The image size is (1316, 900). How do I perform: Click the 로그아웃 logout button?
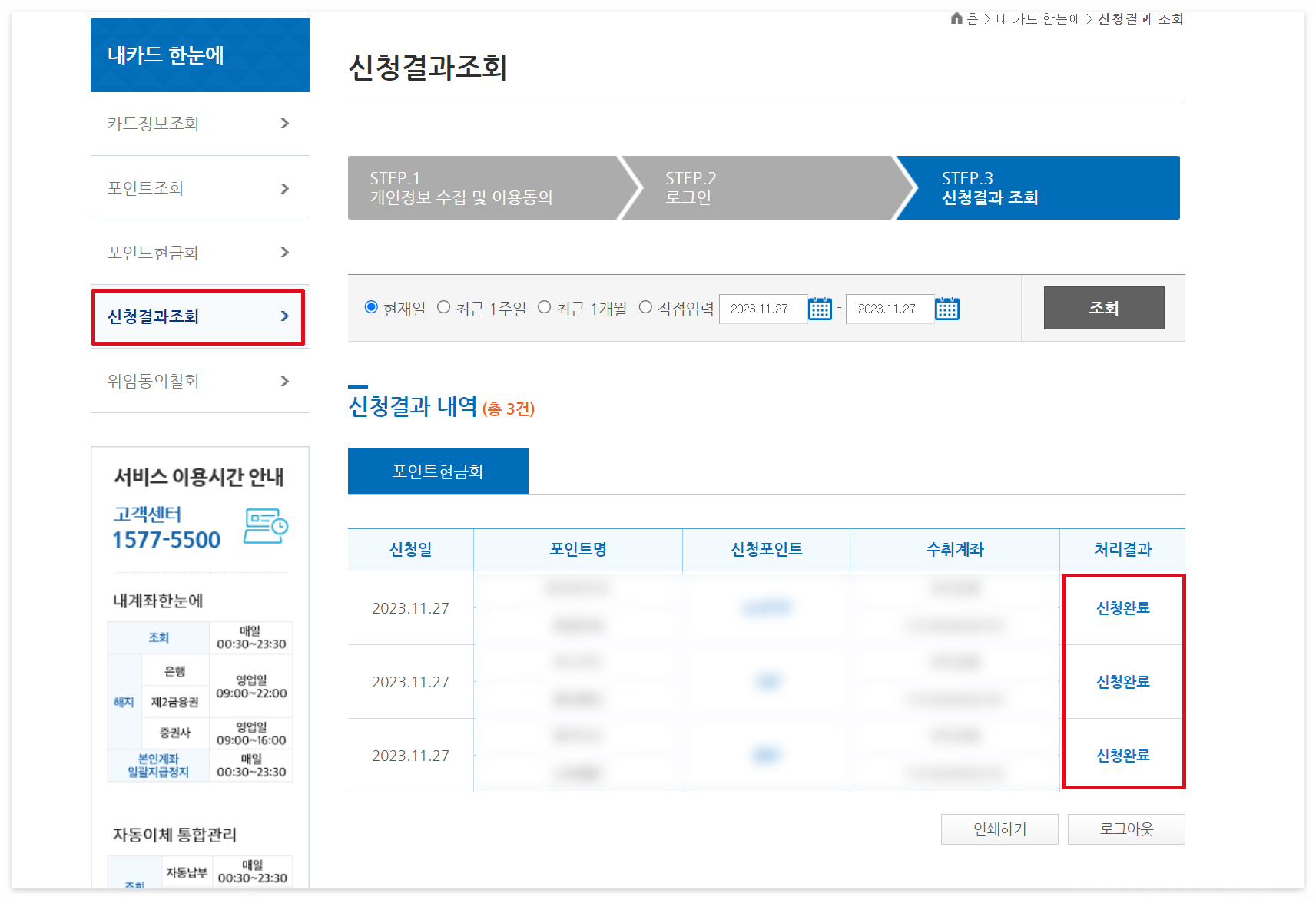pos(1126,829)
